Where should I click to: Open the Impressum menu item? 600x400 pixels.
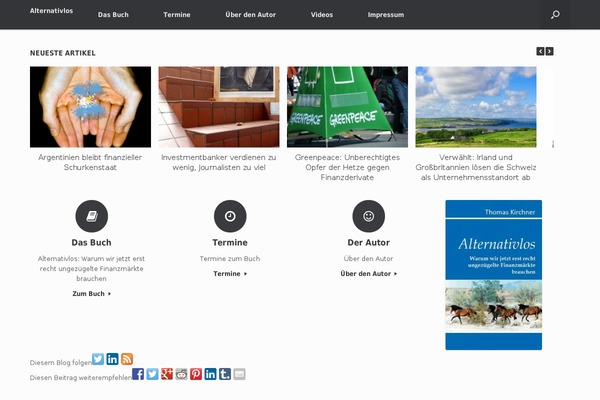point(386,15)
